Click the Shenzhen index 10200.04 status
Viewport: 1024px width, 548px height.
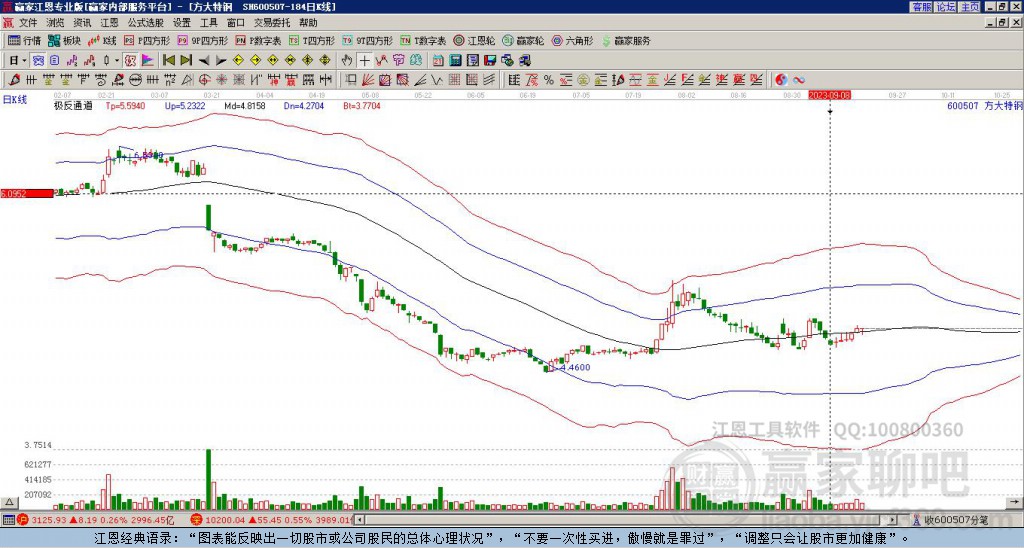coord(273,520)
